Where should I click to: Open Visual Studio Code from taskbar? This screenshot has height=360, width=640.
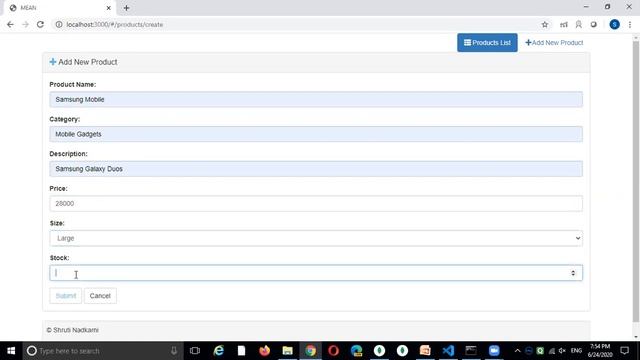click(x=448, y=351)
